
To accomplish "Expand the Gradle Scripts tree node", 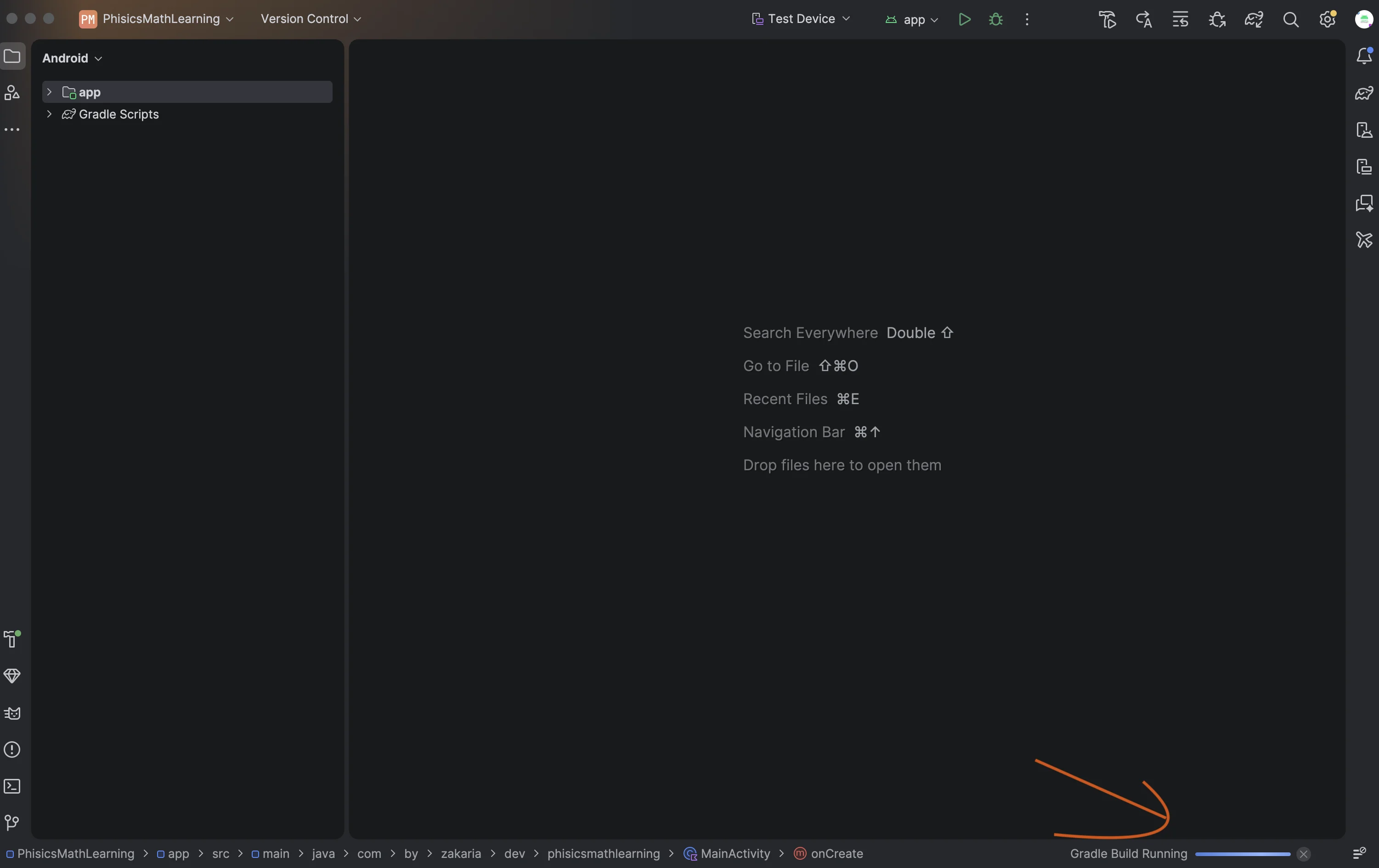I will (x=49, y=114).
